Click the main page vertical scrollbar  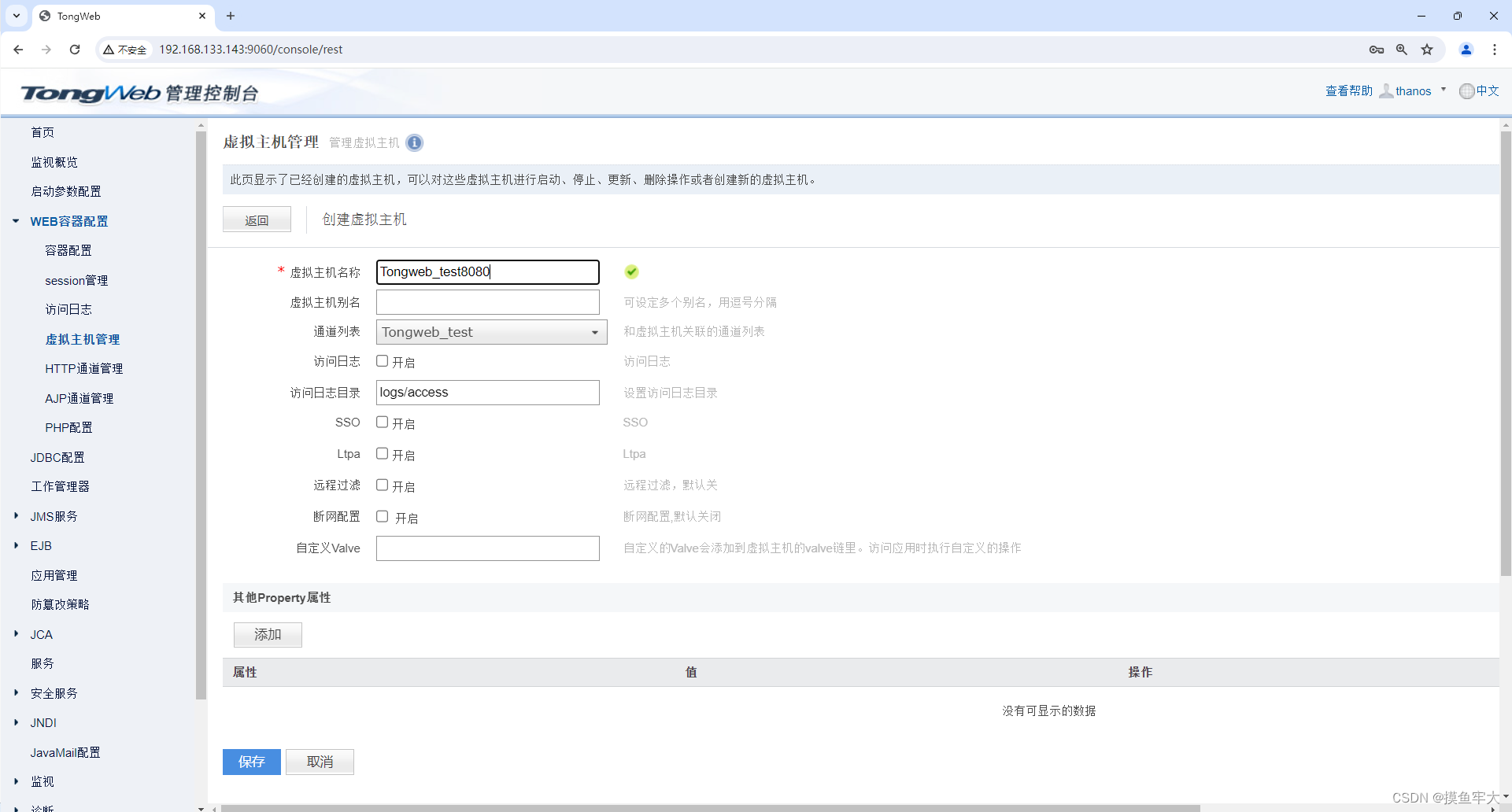(1506, 354)
